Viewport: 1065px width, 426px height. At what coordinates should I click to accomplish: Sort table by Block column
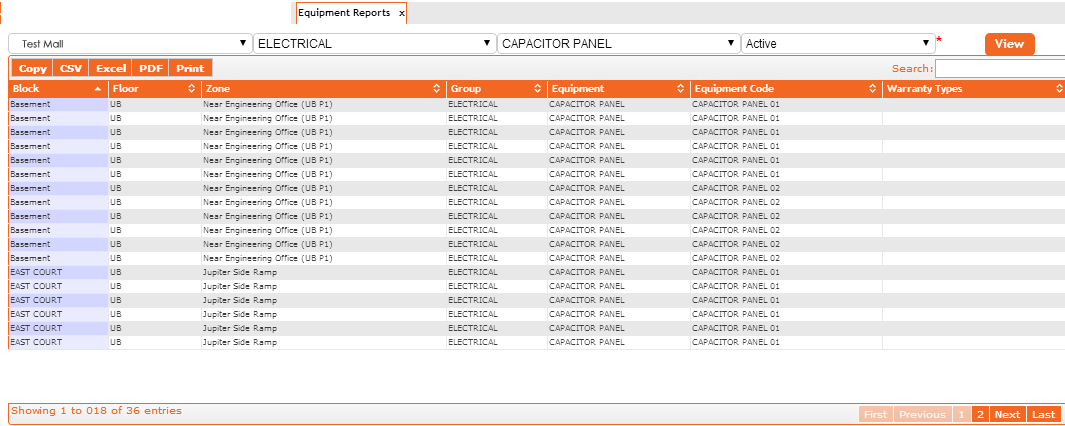coord(56,89)
